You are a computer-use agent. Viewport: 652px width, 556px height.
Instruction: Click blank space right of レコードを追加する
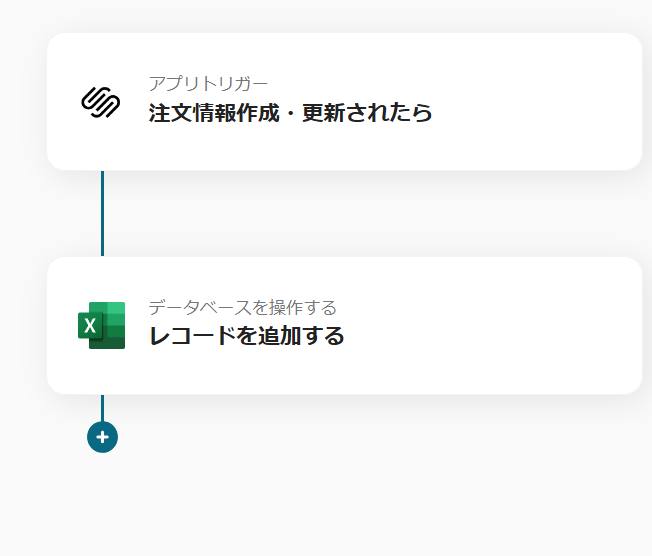pos(491,336)
